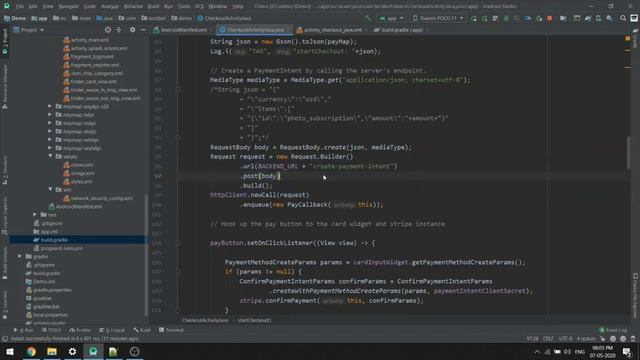Open strings.xml in values folder
The height and width of the screenshot is (360, 640).
[79, 173]
